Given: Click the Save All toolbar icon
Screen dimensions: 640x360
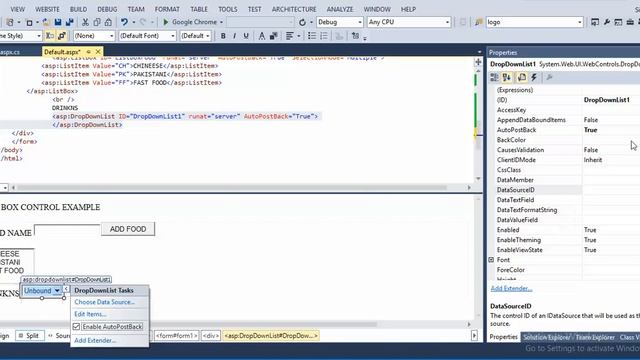Looking at the screenshot, I should point(69,22).
